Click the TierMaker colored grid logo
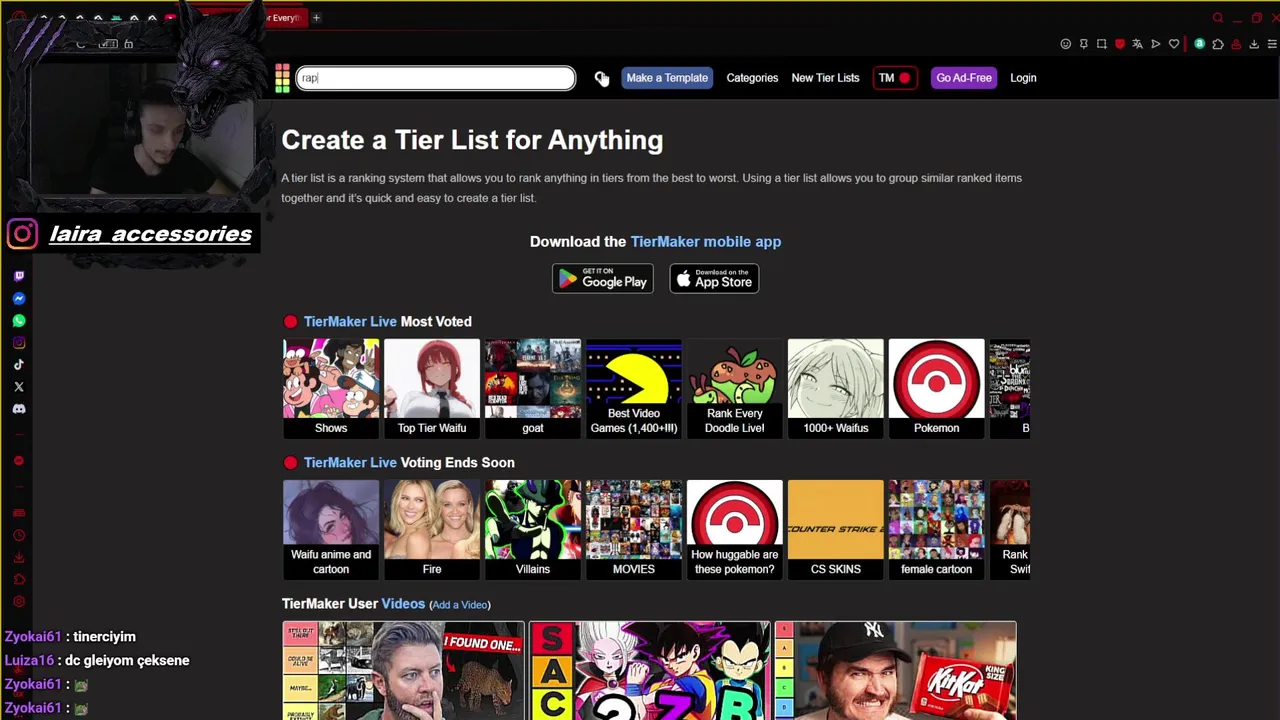1280x720 pixels. coord(283,78)
